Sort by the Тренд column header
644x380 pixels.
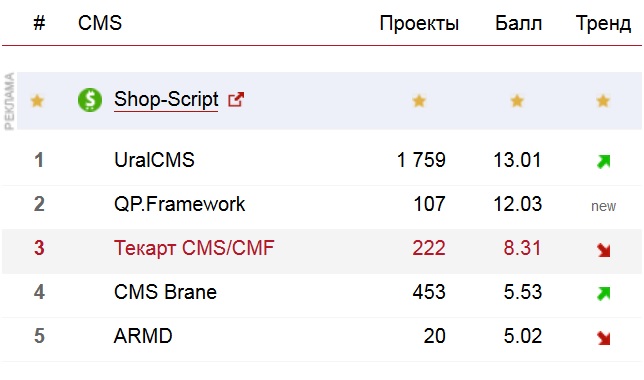603,24
